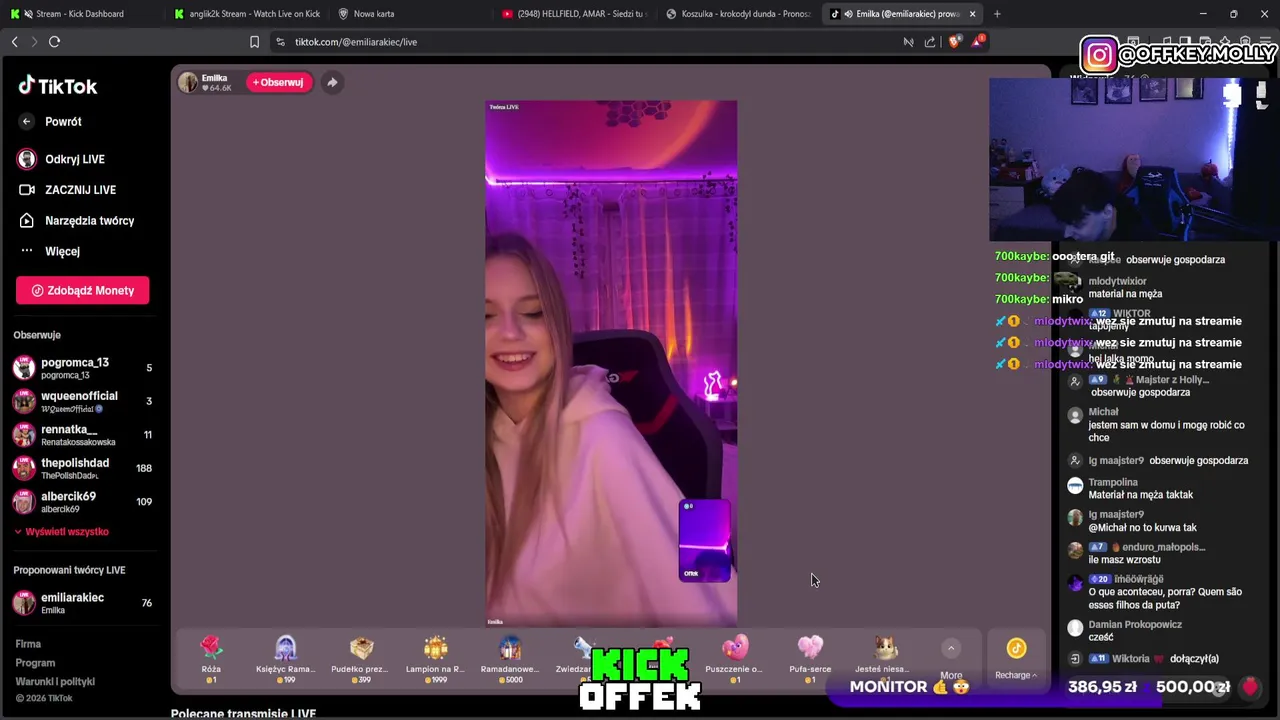
Task: Open emiliarakiec suggested creator
Action: click(x=82, y=603)
